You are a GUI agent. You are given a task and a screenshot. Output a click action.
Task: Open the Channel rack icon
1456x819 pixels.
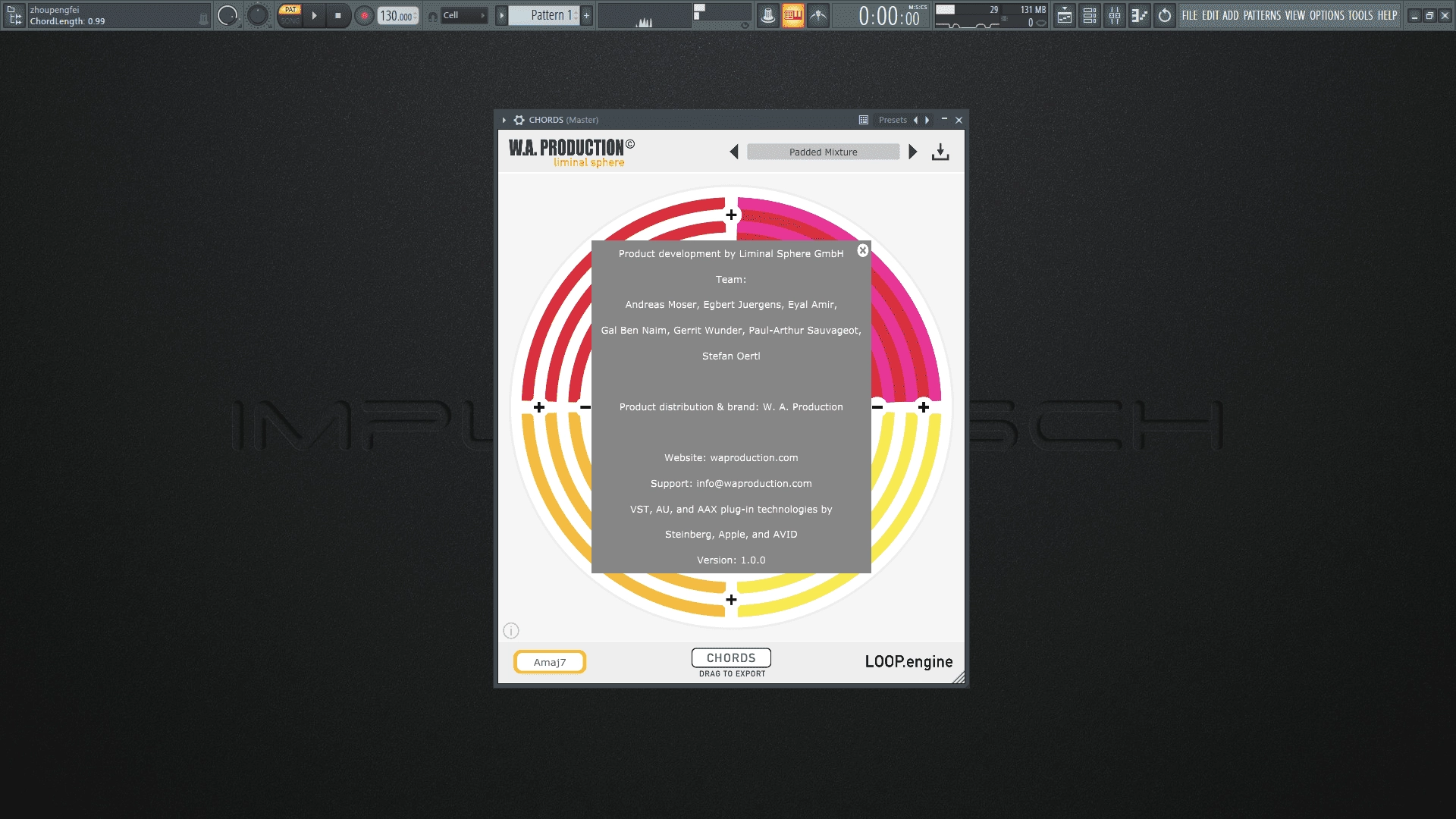tap(1090, 15)
